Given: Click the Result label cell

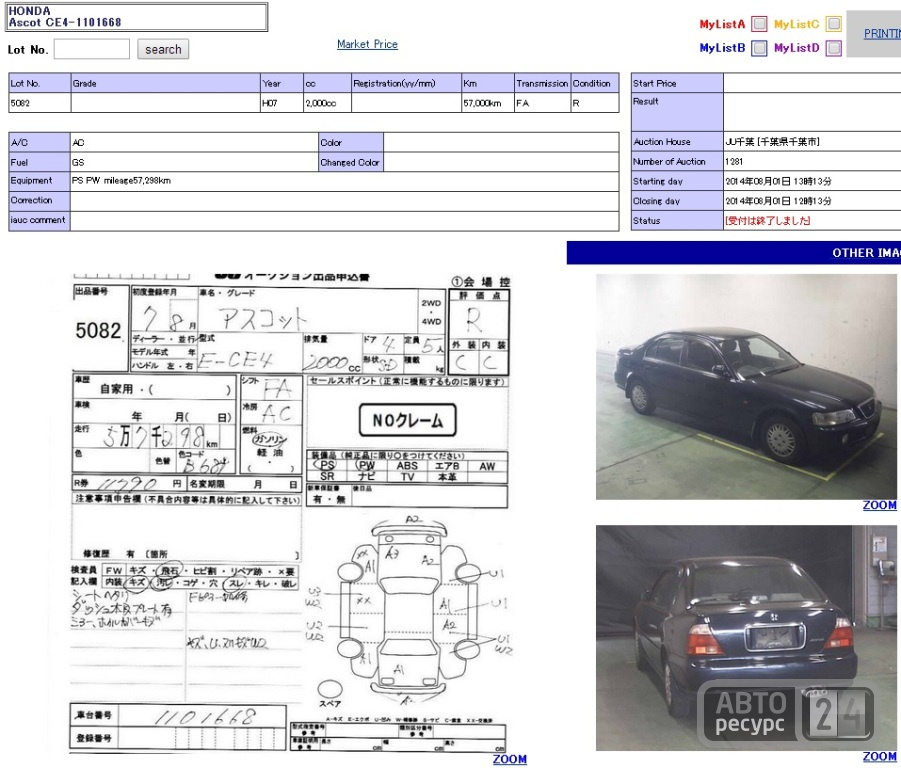Looking at the screenshot, I should [677, 112].
